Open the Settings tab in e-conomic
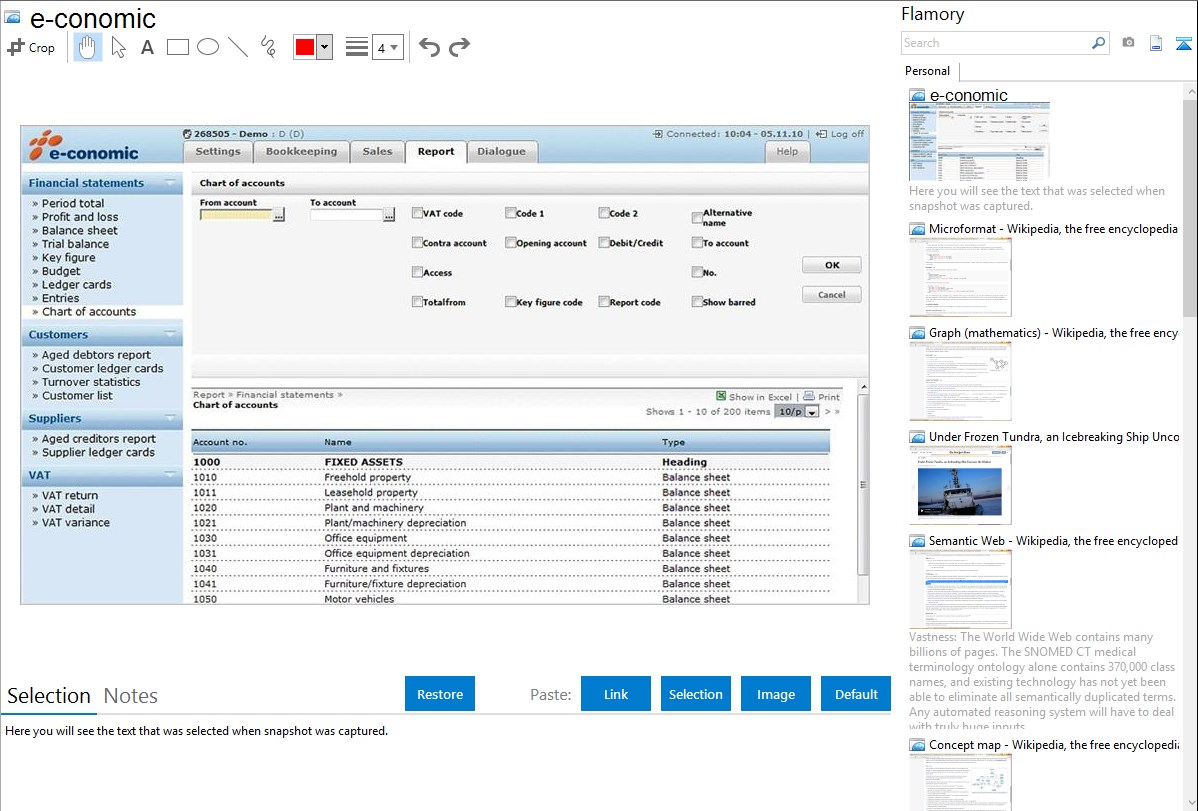The height and width of the screenshot is (811, 1198). [x=218, y=151]
